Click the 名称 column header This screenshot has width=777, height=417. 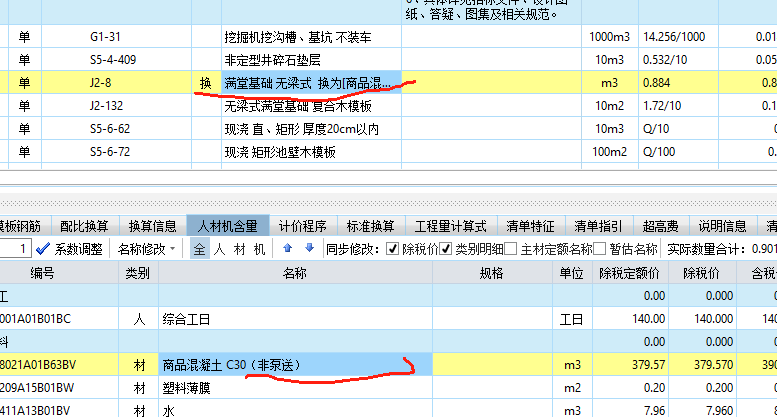[295, 273]
